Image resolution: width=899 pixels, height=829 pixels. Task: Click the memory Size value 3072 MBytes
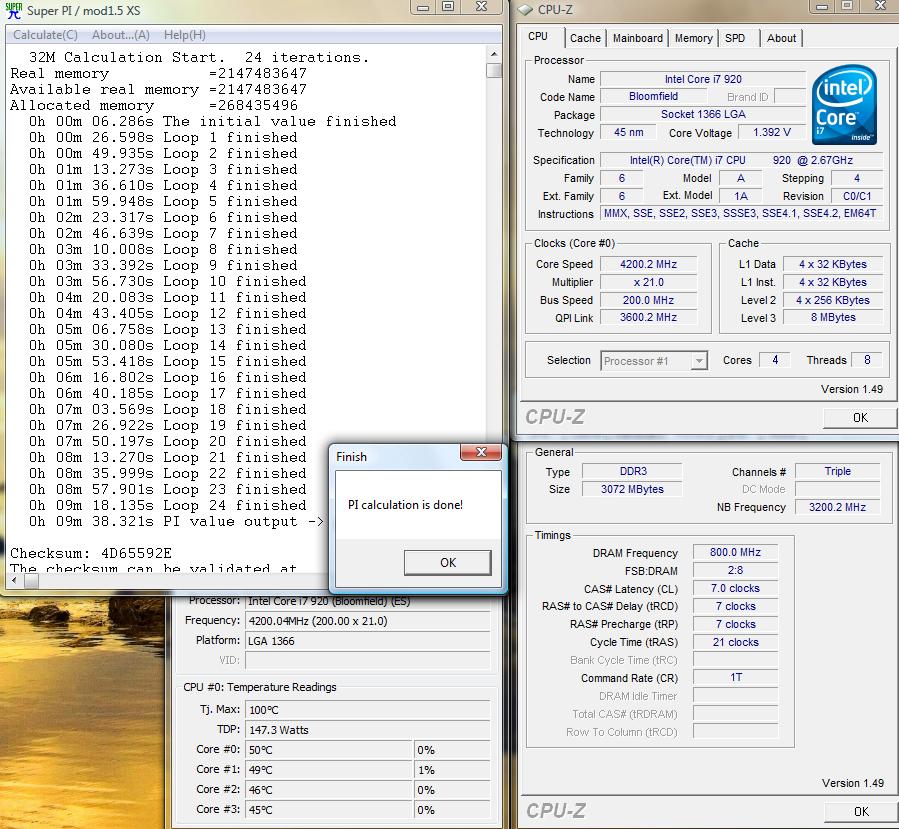(632, 489)
